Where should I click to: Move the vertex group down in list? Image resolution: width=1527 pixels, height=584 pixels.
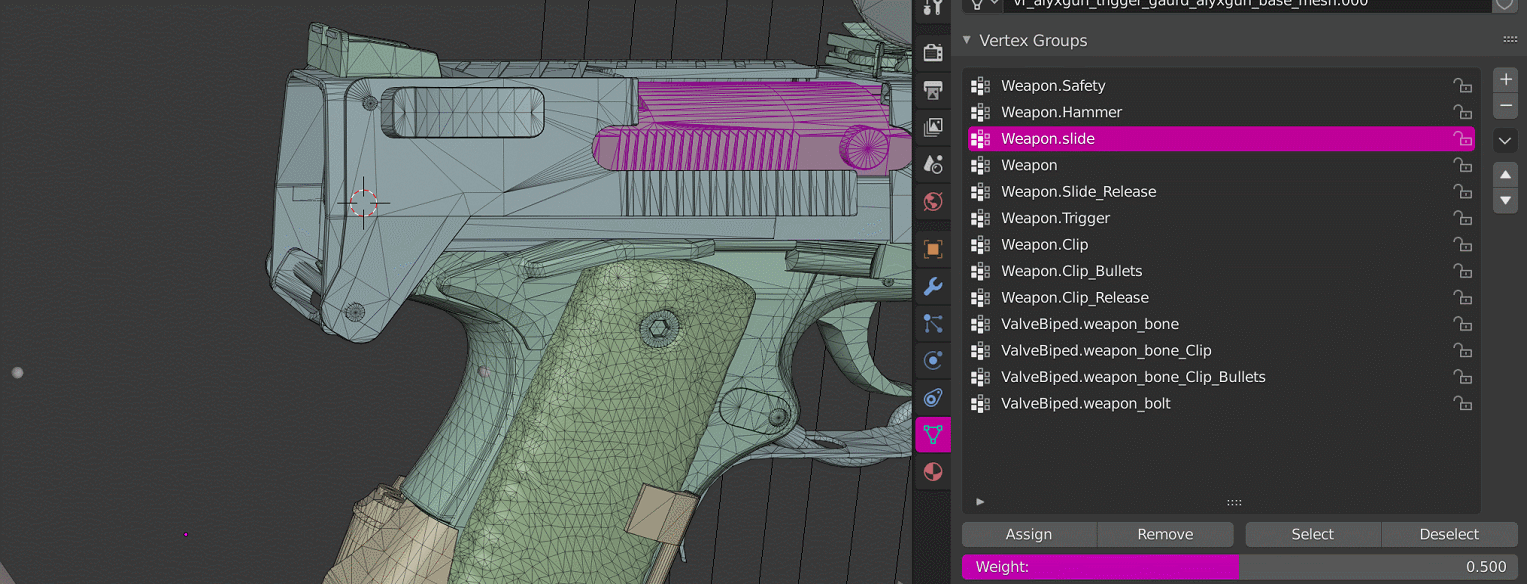(x=1506, y=199)
